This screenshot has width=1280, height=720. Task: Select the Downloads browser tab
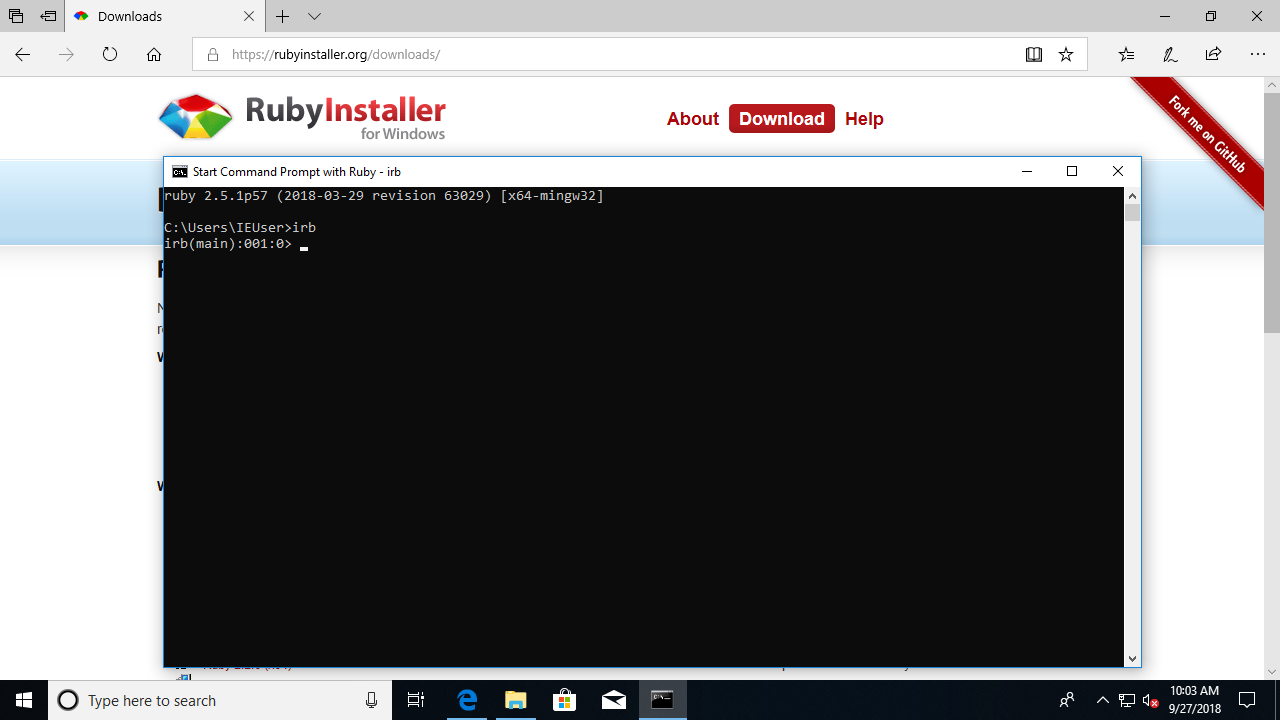[x=165, y=16]
